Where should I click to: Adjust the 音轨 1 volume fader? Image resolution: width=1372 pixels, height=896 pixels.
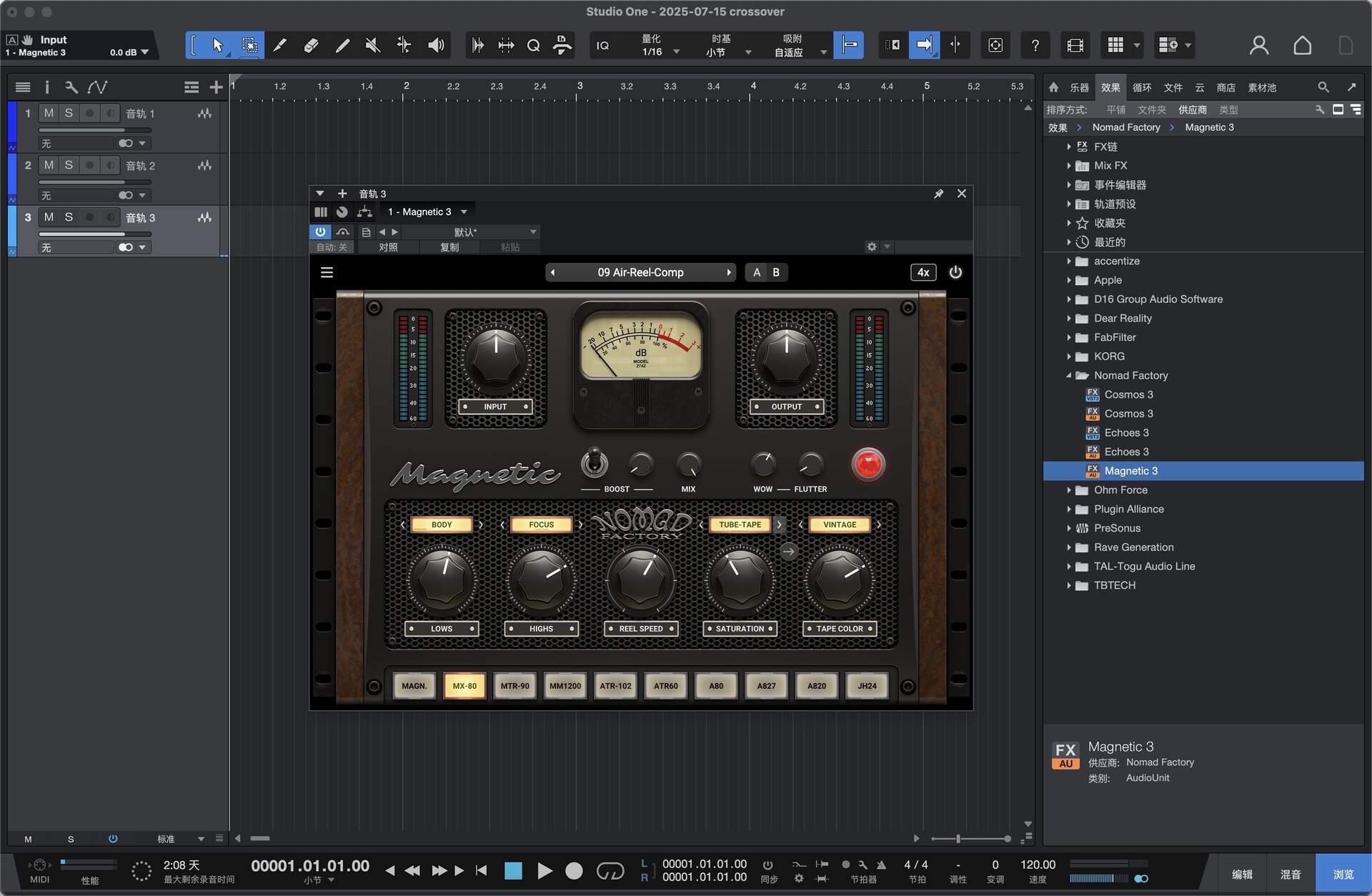pyautogui.click(x=94, y=130)
